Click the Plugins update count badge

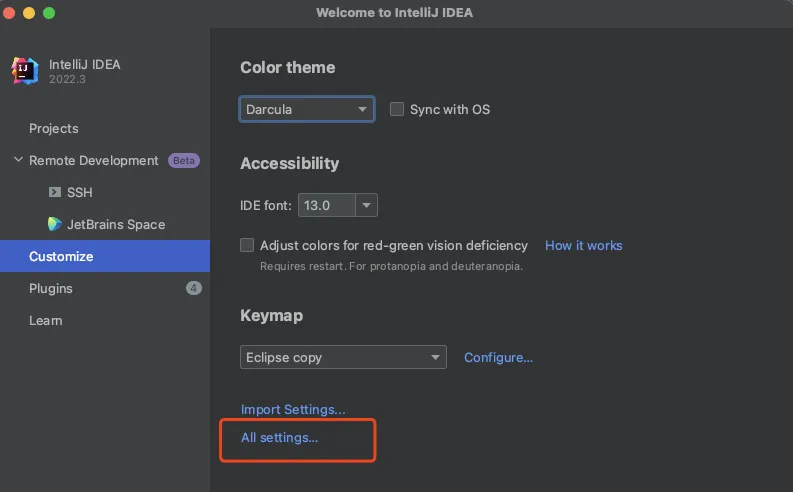click(x=193, y=288)
